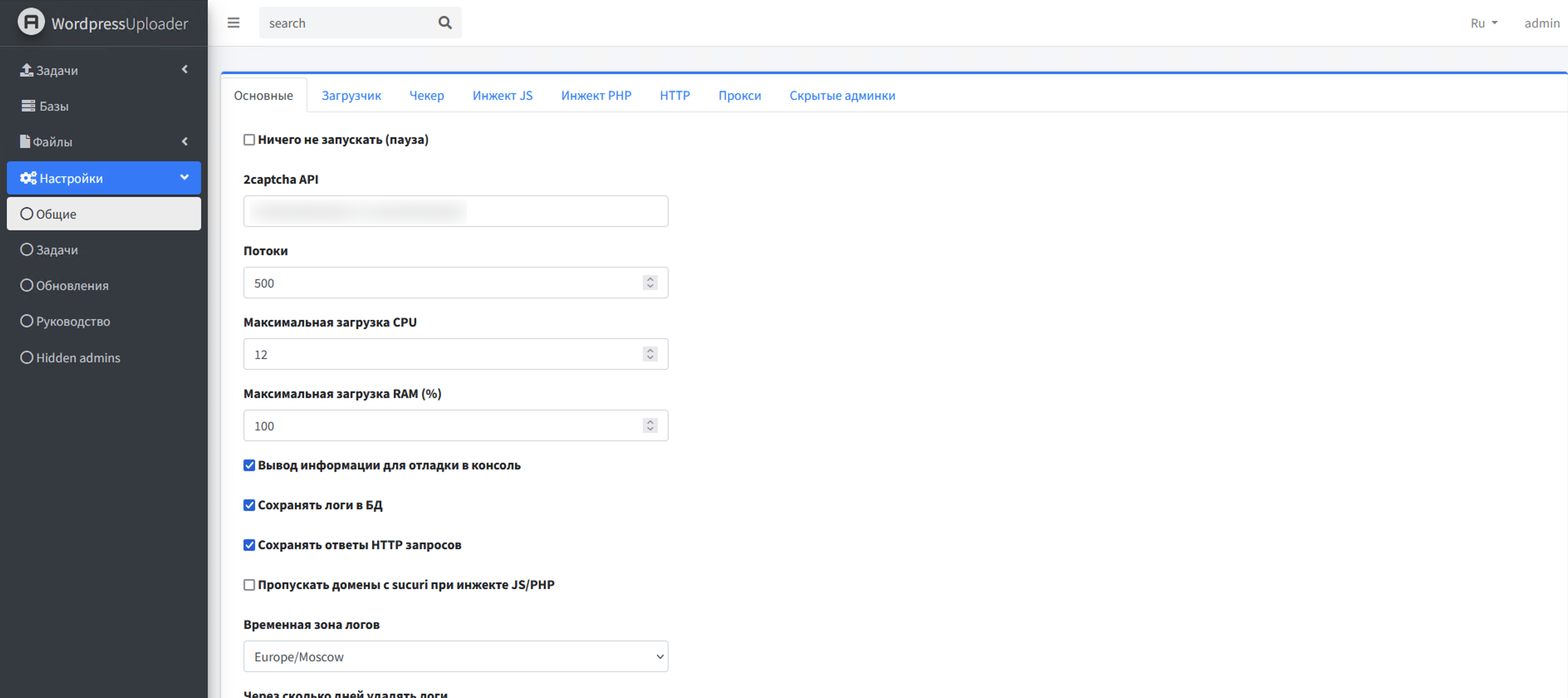The height and width of the screenshot is (698, 1568).
Task: Collapse the Настройки menu chevron
Action: [x=184, y=177]
